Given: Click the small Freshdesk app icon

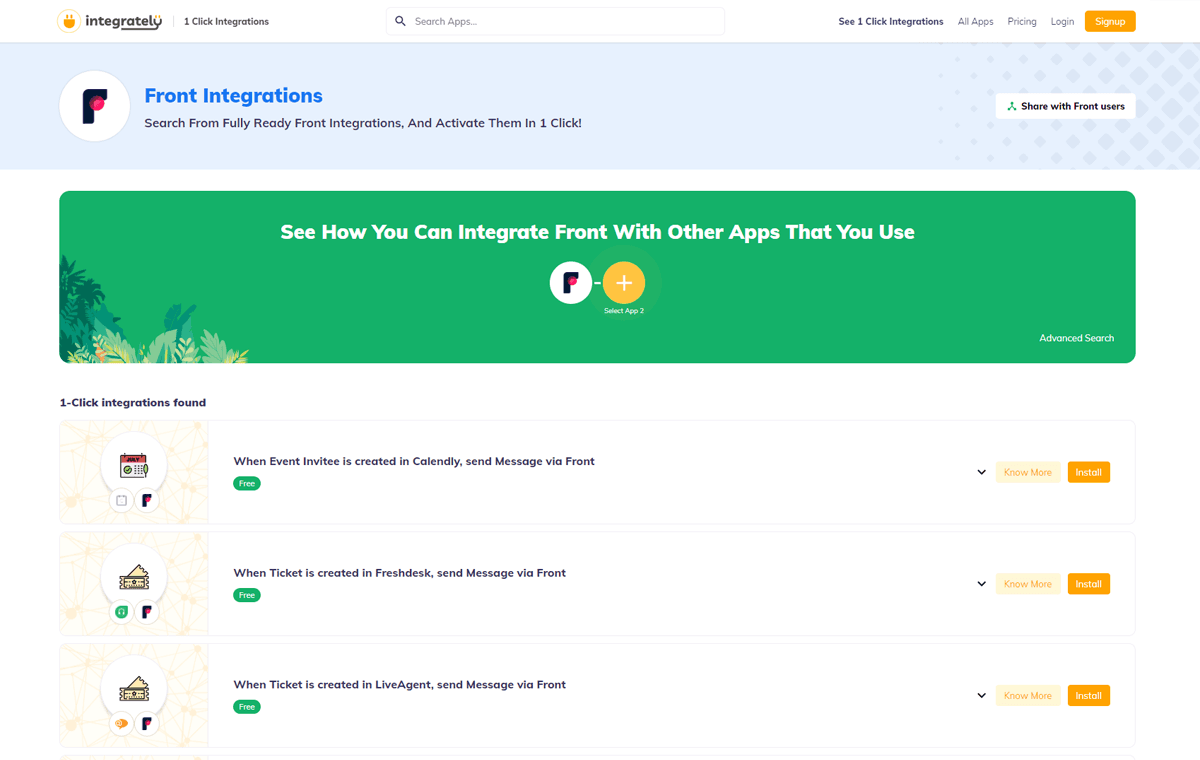Looking at the screenshot, I should [x=121, y=612].
